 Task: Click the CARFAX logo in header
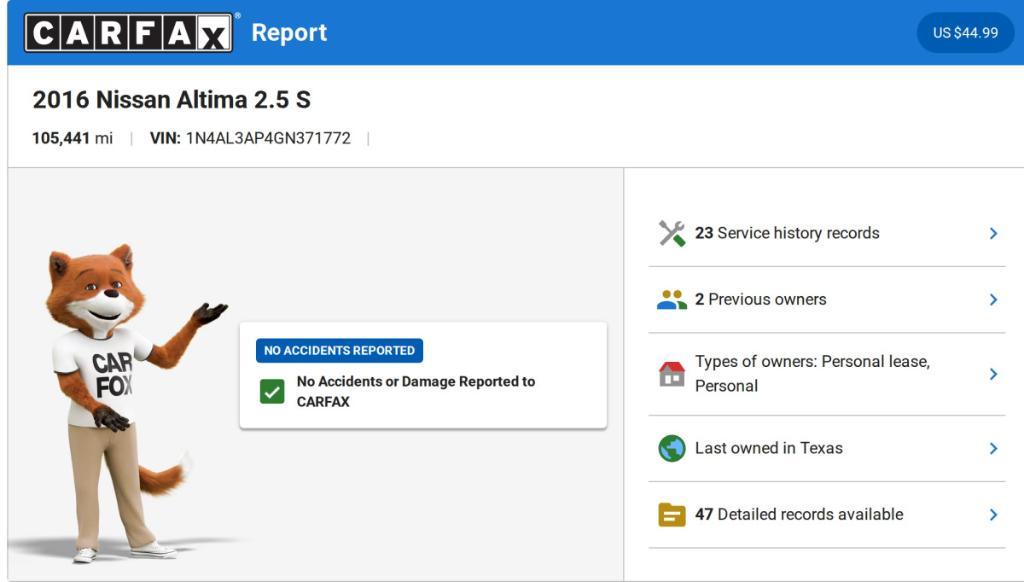129,33
